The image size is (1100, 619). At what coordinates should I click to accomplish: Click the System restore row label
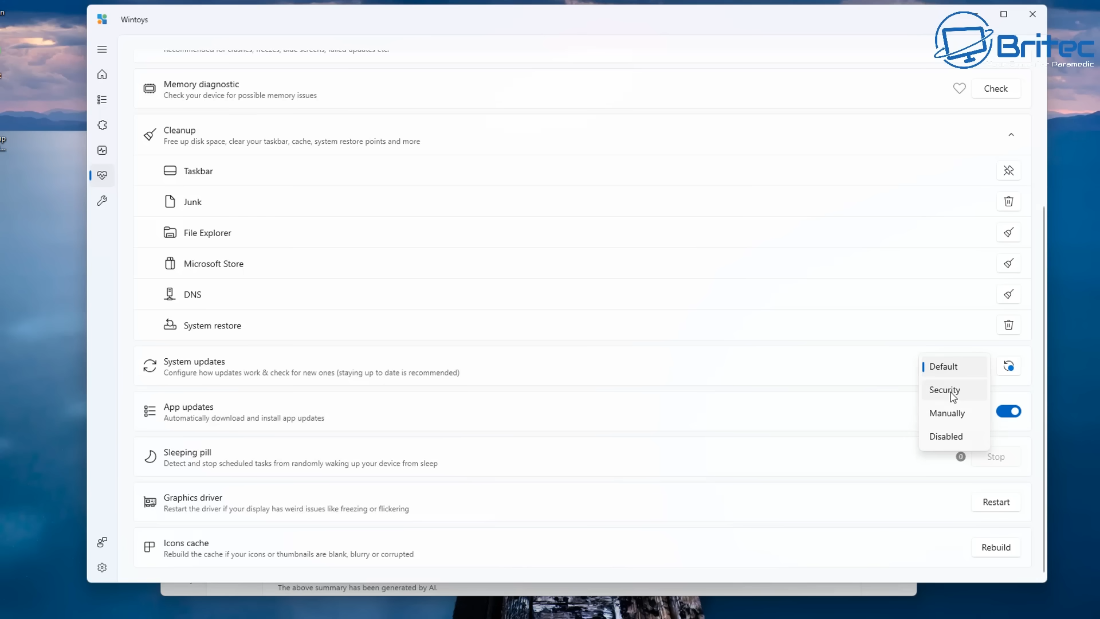coord(212,326)
